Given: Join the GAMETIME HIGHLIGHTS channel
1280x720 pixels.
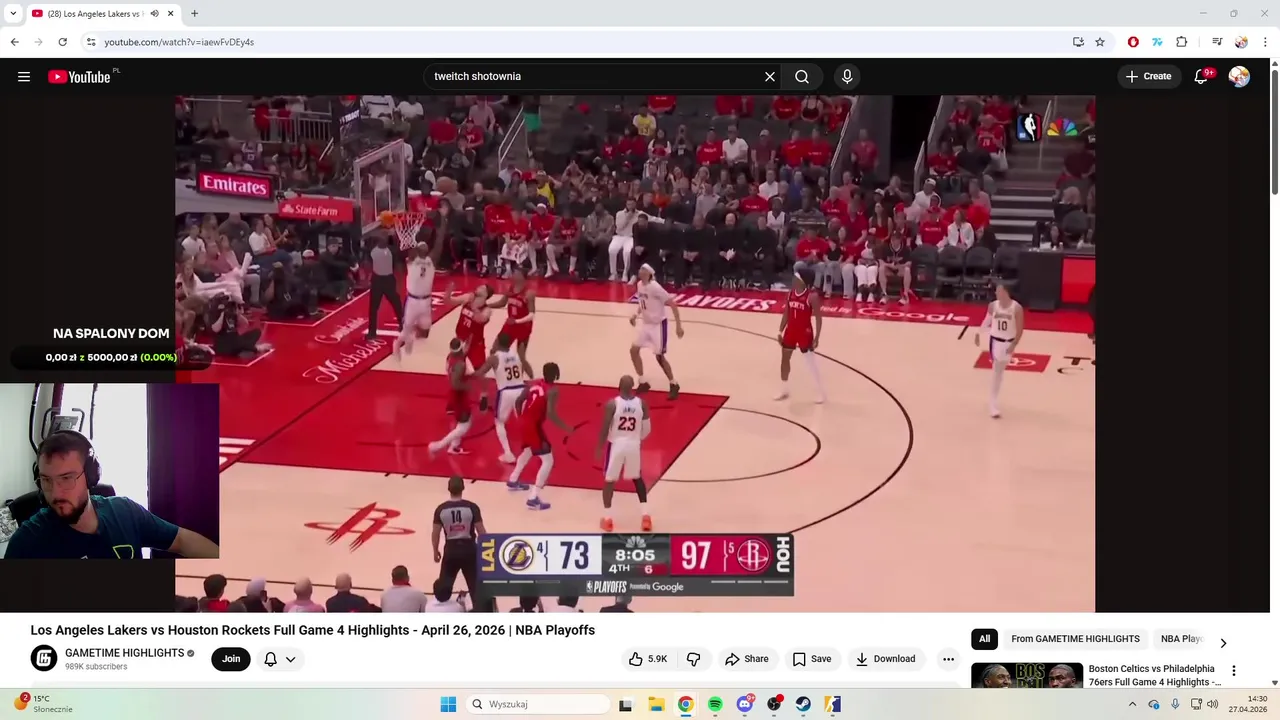Looking at the screenshot, I should [x=231, y=659].
